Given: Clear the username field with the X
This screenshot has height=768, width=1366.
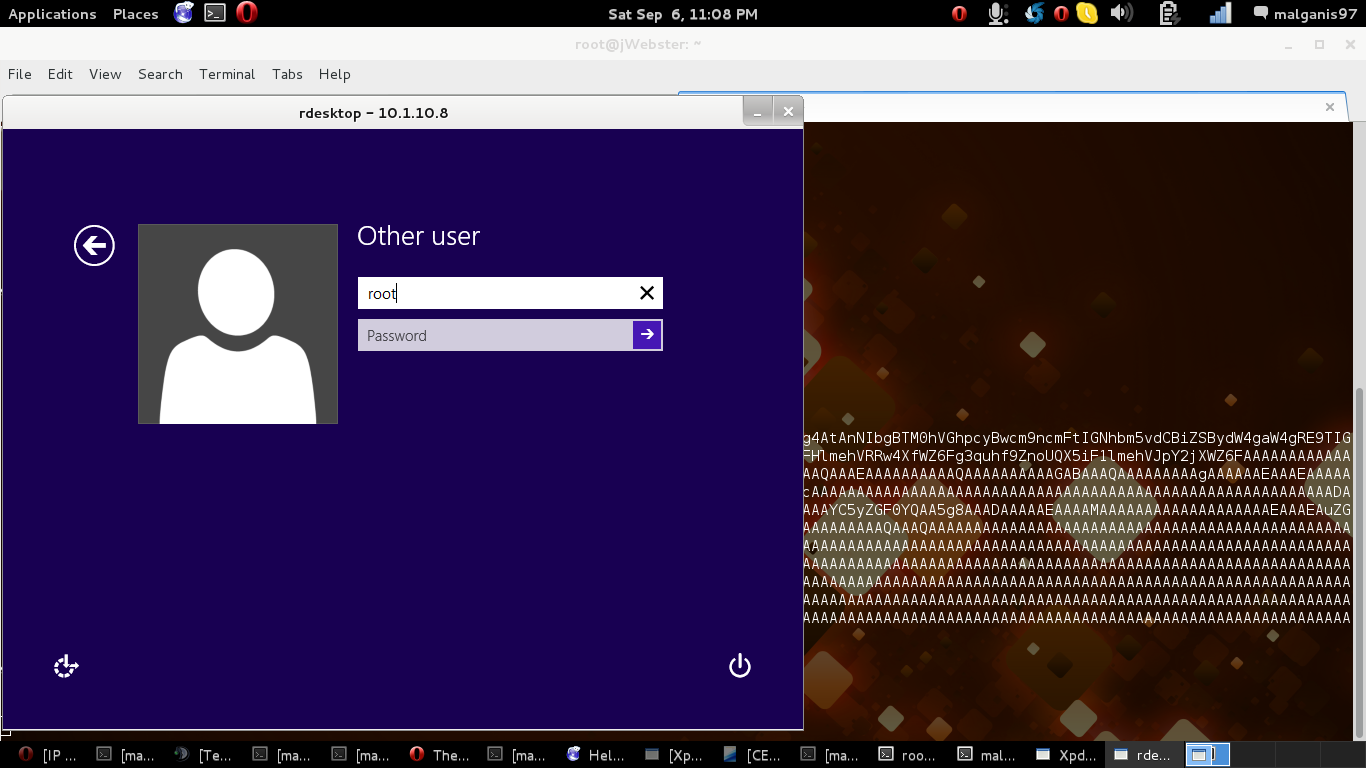Looking at the screenshot, I should [647, 293].
